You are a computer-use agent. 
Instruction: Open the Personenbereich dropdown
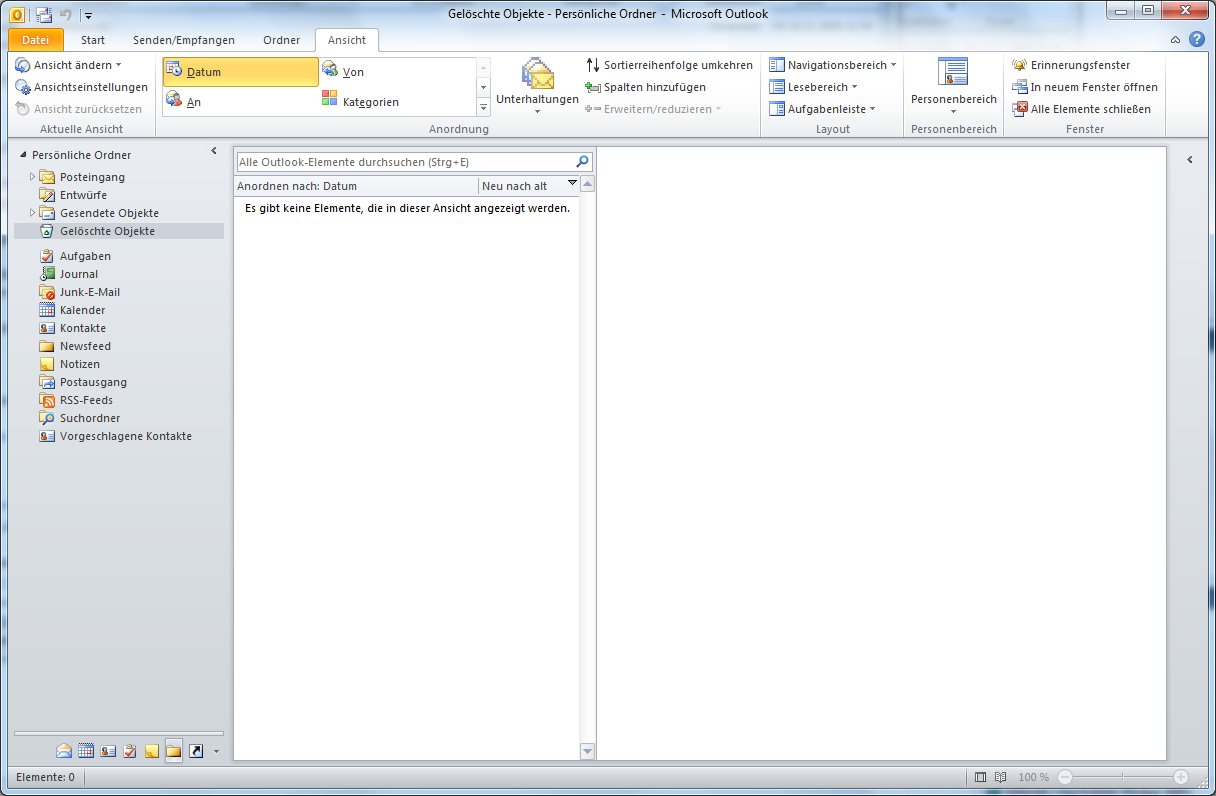point(953,87)
